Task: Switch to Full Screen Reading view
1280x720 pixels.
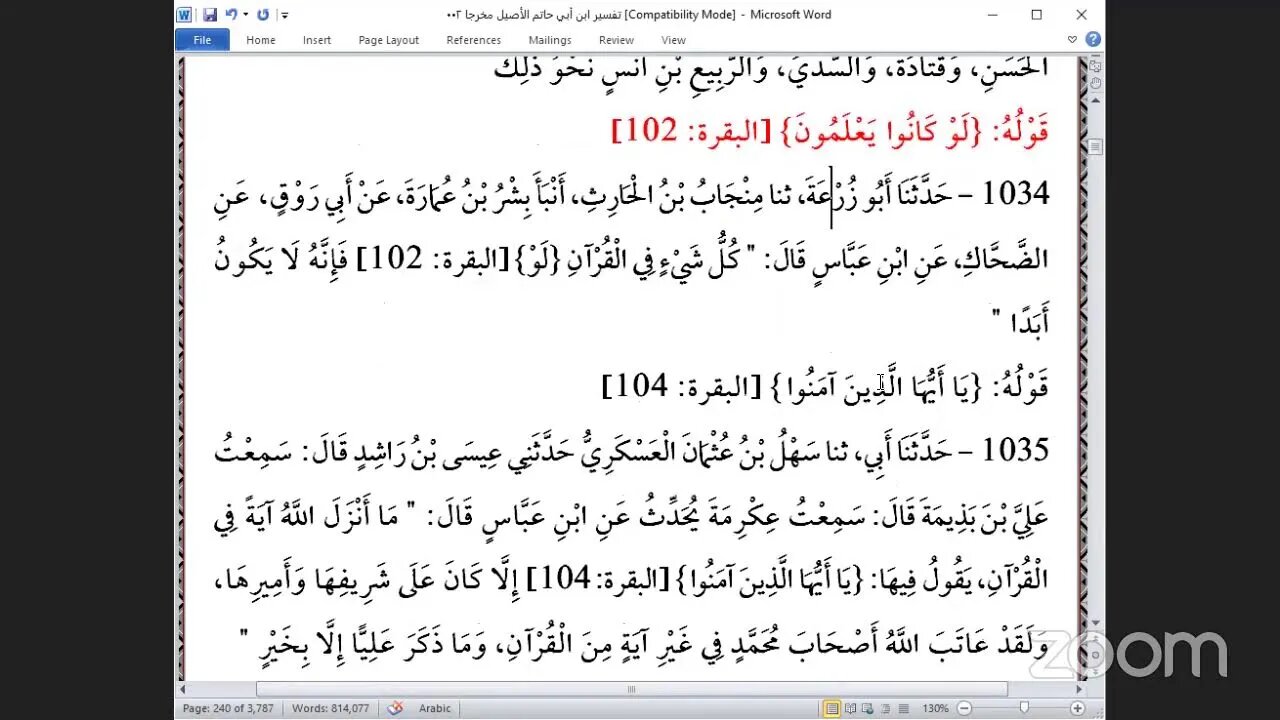Action: (850, 708)
